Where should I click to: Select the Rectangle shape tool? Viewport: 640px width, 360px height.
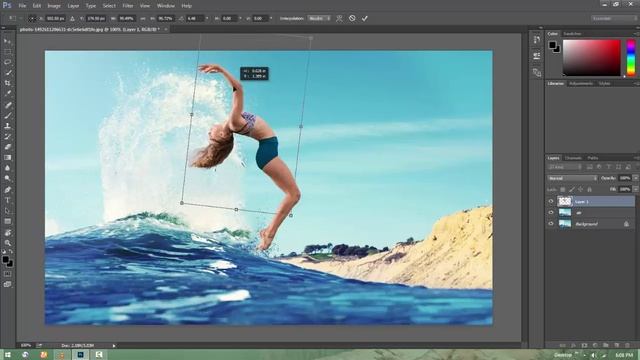tap(7, 222)
